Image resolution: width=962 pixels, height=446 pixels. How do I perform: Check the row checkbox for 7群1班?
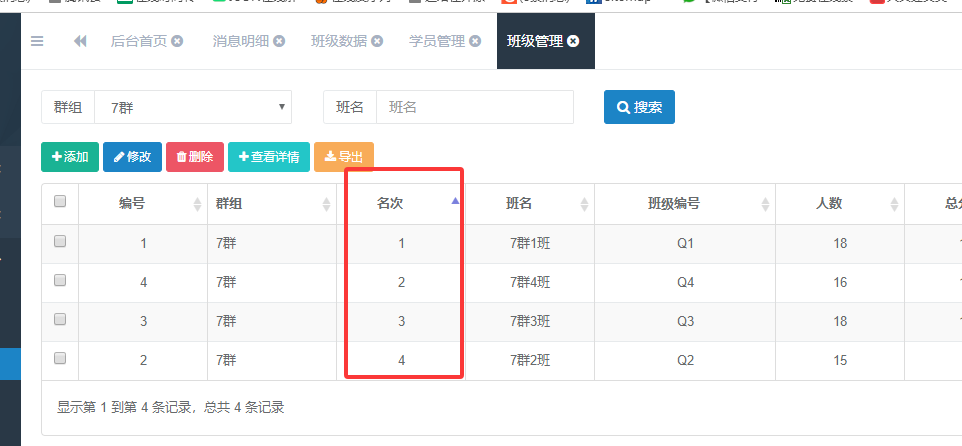60,242
